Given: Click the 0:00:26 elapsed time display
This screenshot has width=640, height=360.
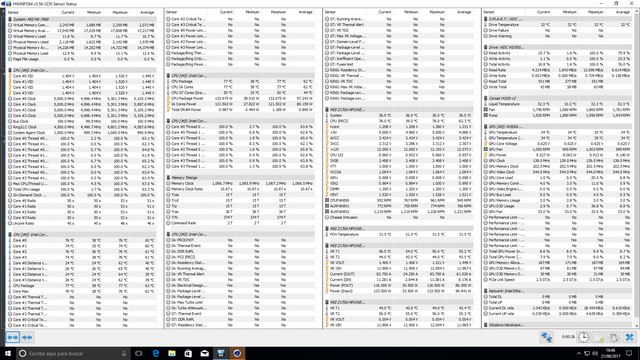Looking at the screenshot, I should click(568, 337).
